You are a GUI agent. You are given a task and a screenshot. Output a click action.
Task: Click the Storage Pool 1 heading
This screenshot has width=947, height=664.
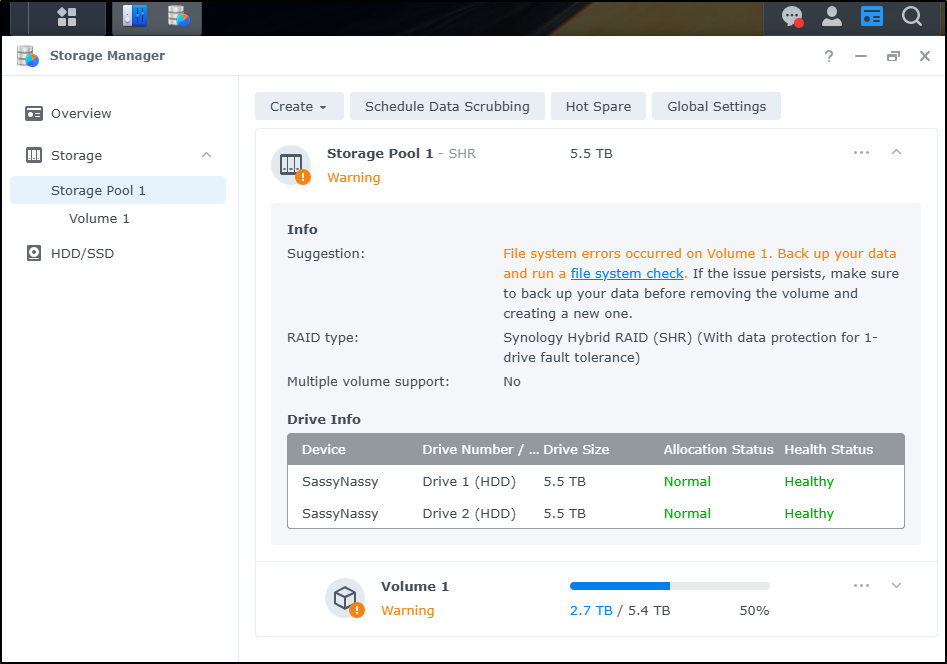[x=380, y=153]
